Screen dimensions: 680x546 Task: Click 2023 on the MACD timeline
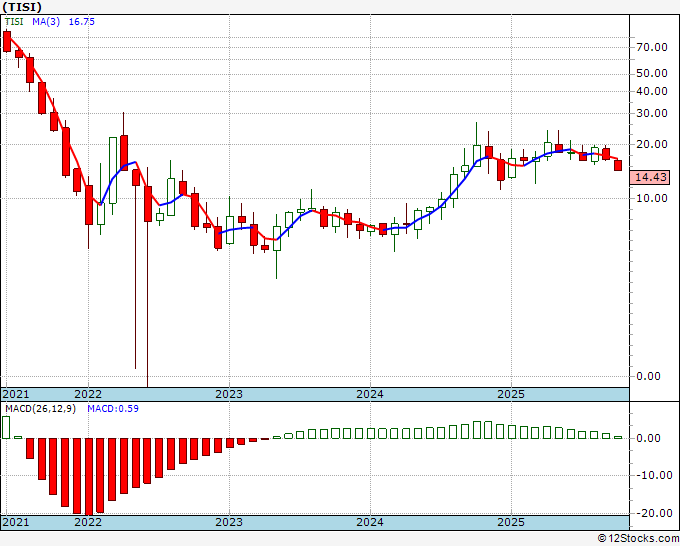tap(229, 522)
